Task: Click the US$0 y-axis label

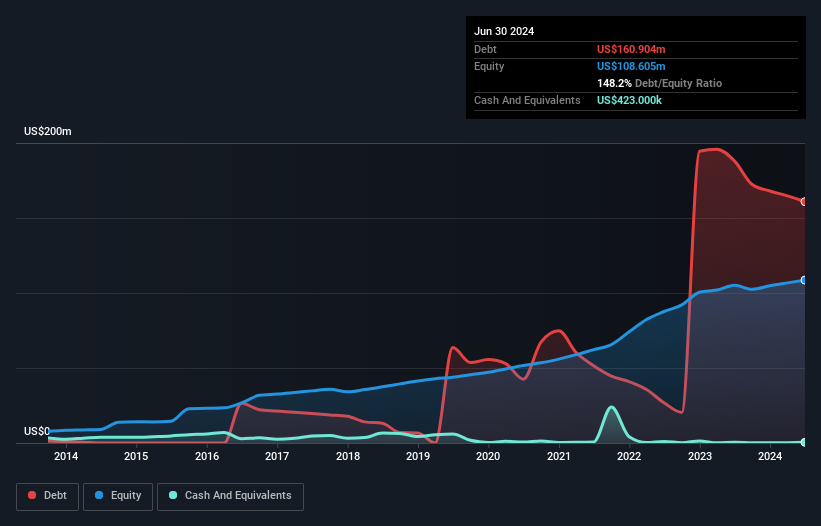Action: [37, 431]
